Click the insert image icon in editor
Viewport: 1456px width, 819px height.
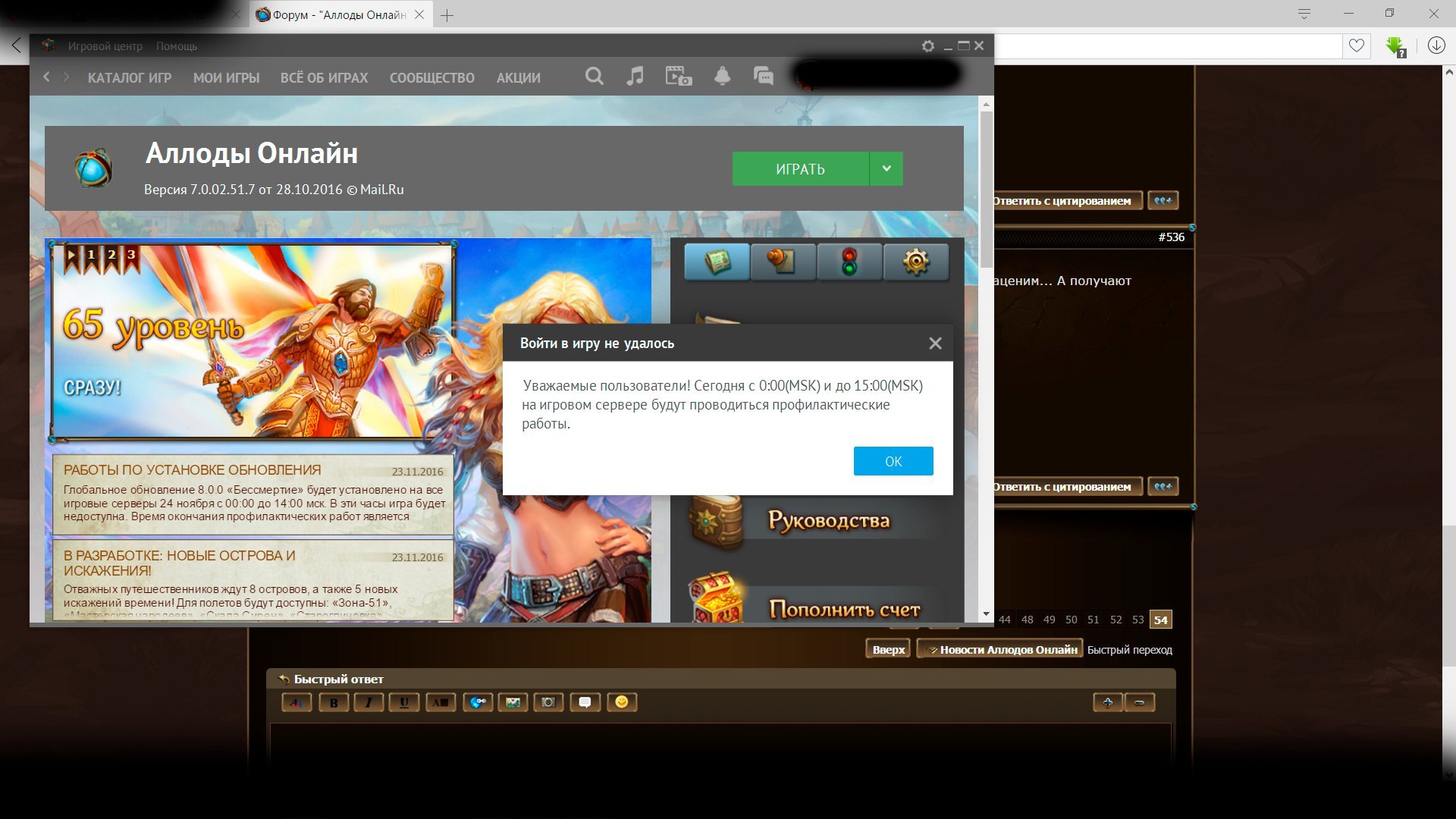click(513, 702)
